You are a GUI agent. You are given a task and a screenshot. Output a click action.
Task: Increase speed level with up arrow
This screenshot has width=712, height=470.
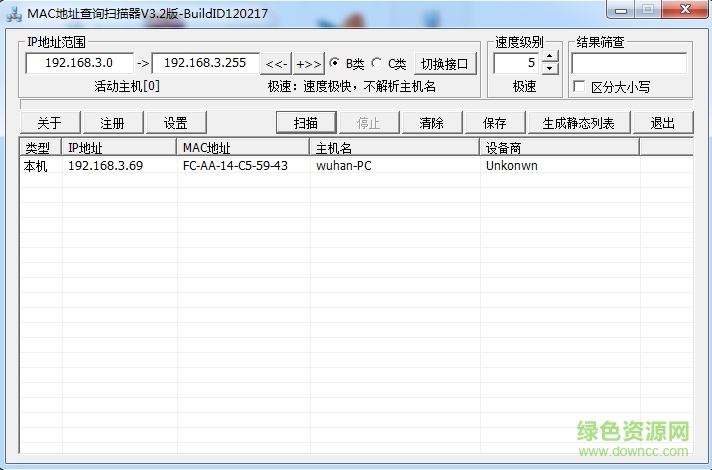[x=550, y=58]
